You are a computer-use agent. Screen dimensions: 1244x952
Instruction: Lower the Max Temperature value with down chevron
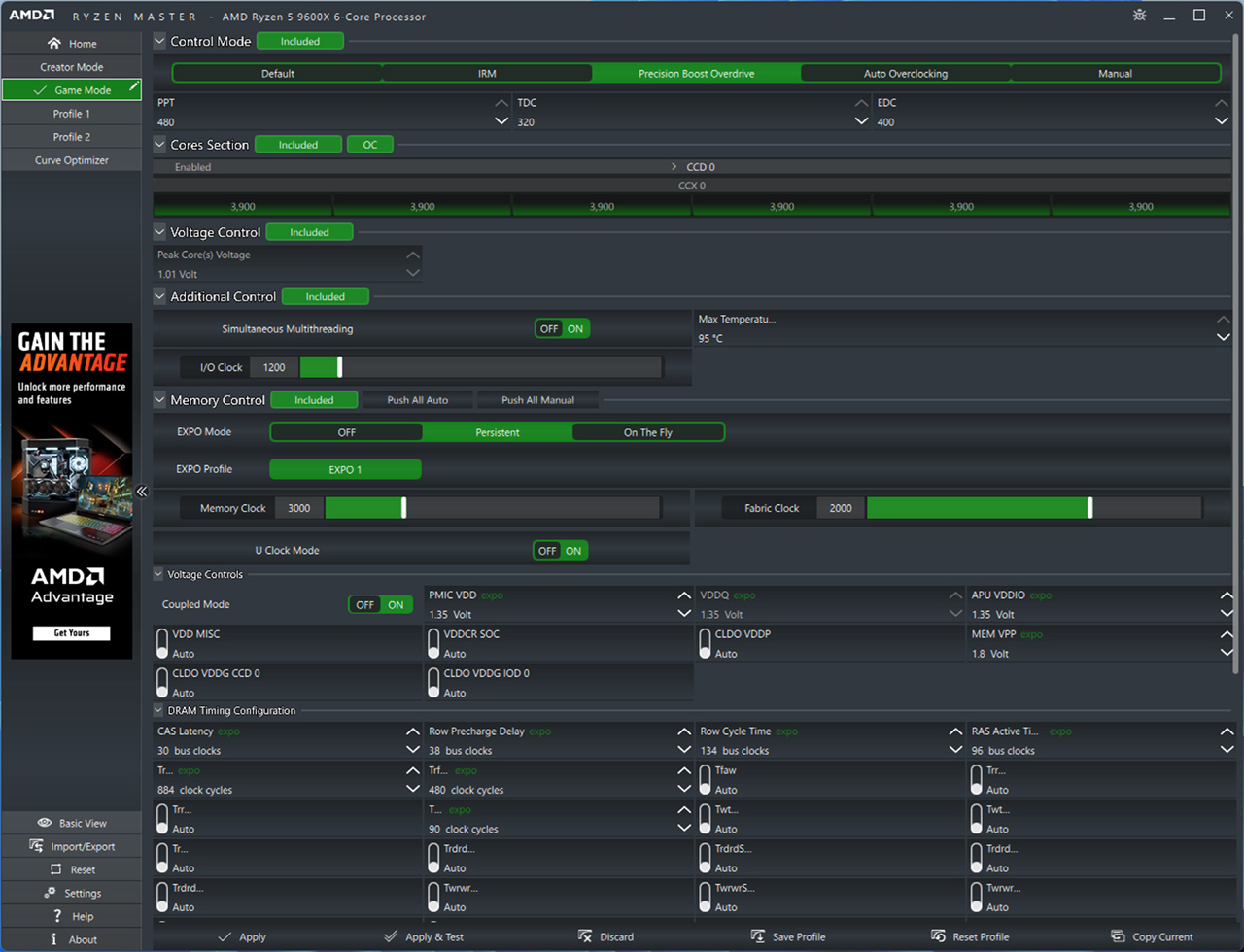coord(1223,338)
